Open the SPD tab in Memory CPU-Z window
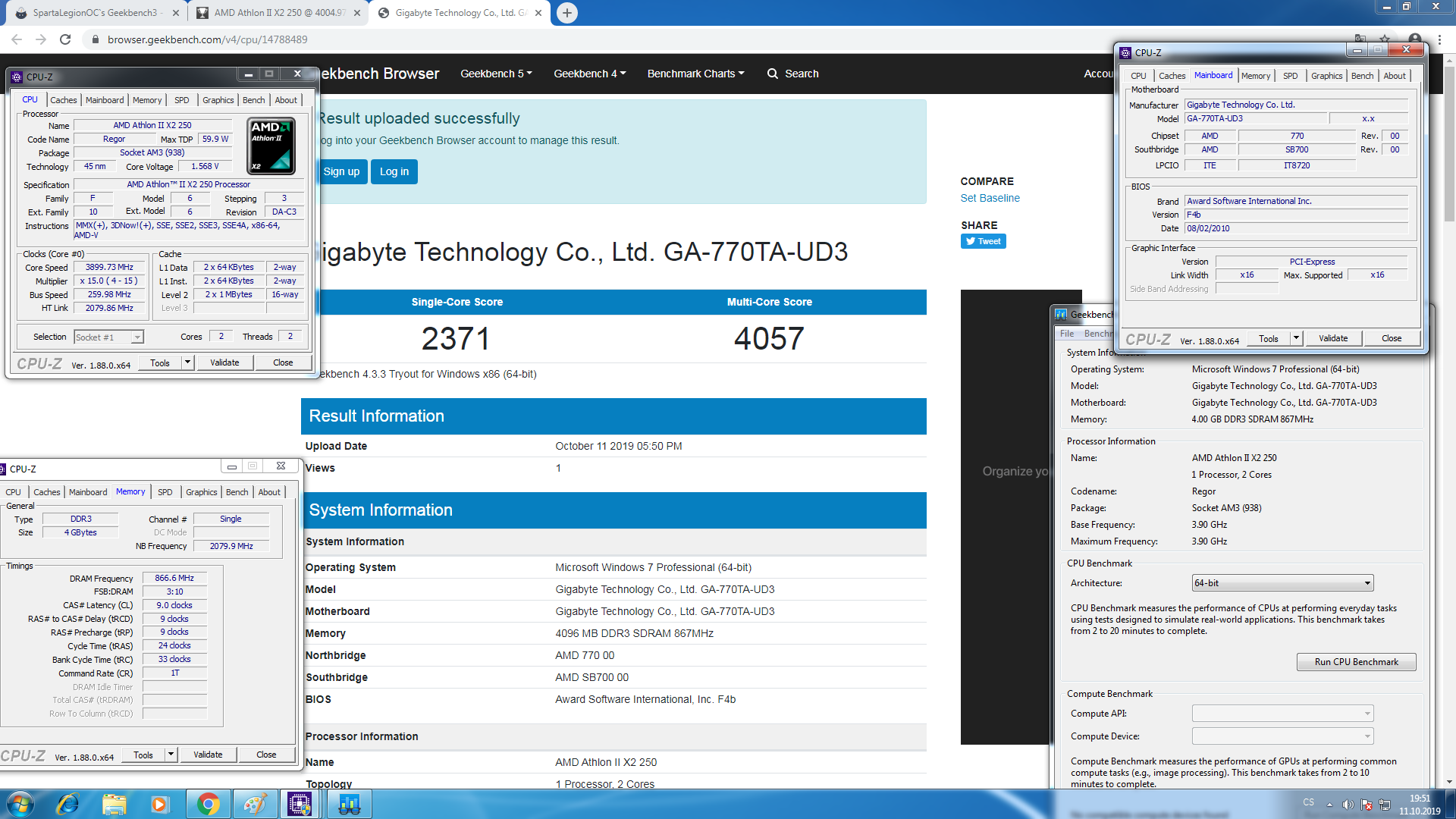 (x=165, y=492)
